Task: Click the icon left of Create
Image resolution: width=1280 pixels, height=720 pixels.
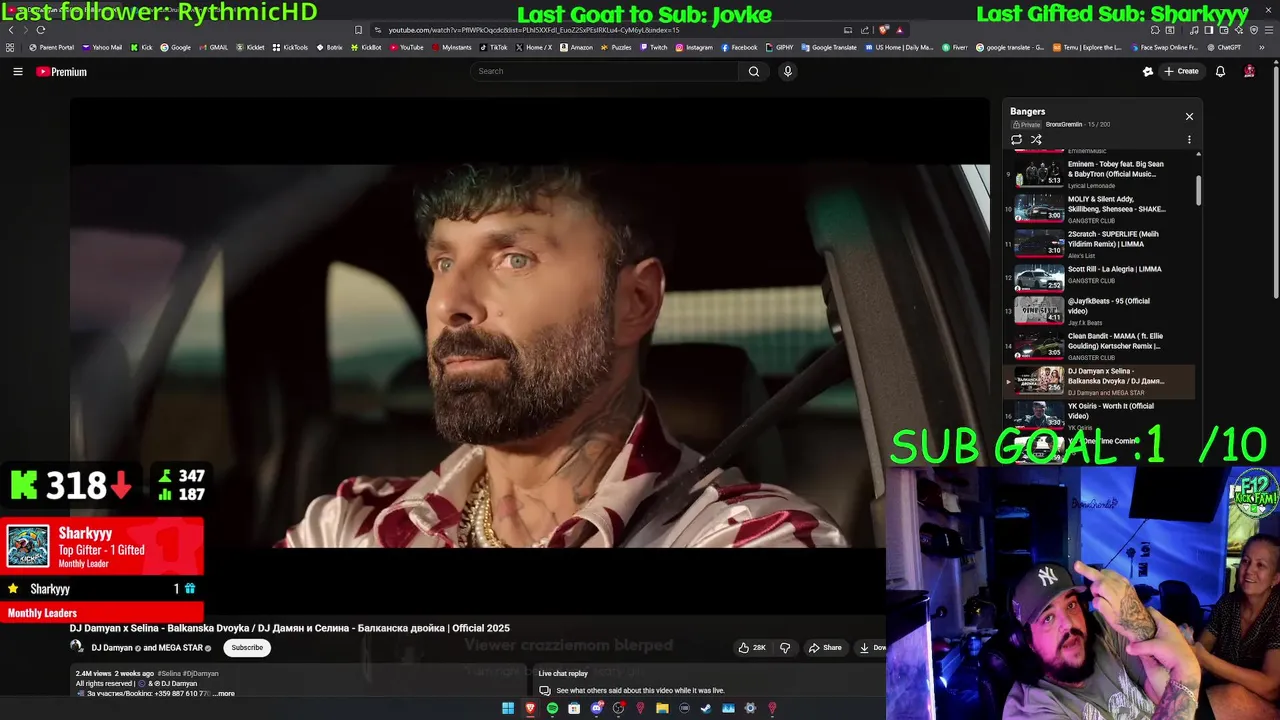Action: [1148, 71]
